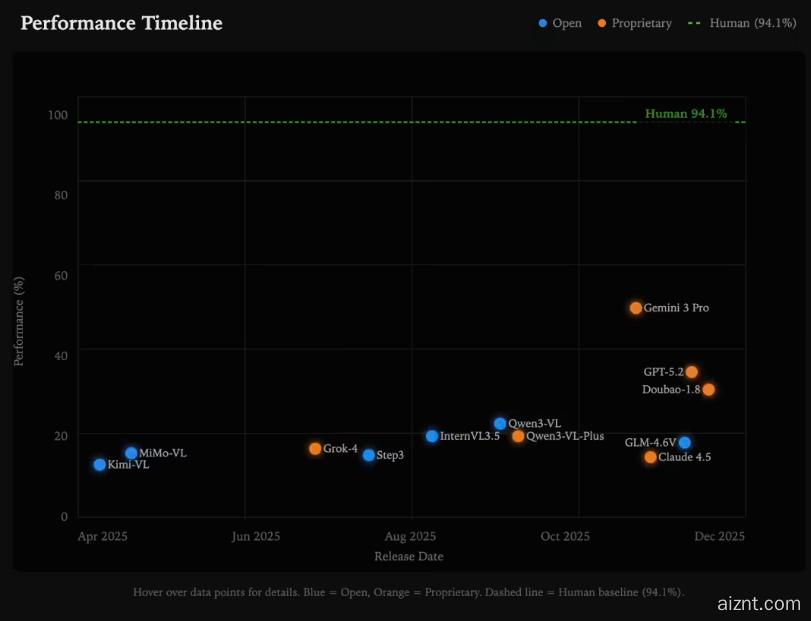Image resolution: width=811 pixels, height=621 pixels.
Task: Click the Performance Timeline heading
Action: (121, 23)
